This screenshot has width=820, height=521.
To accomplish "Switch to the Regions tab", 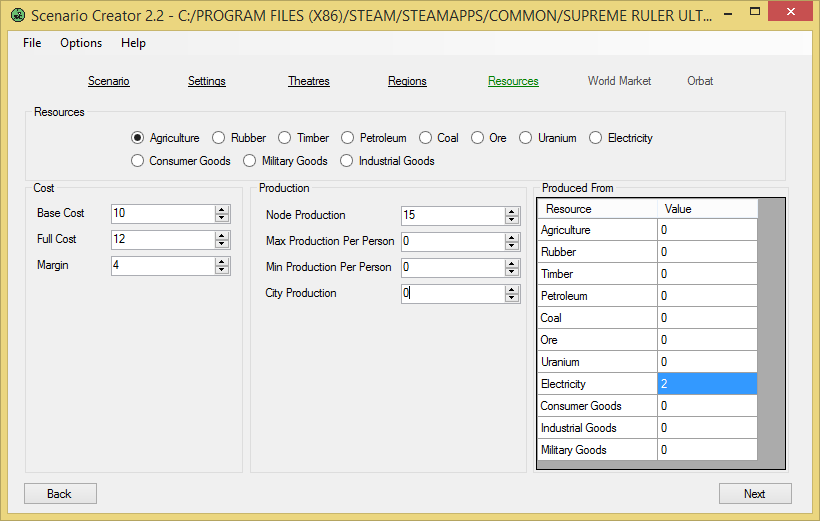I will click(407, 81).
